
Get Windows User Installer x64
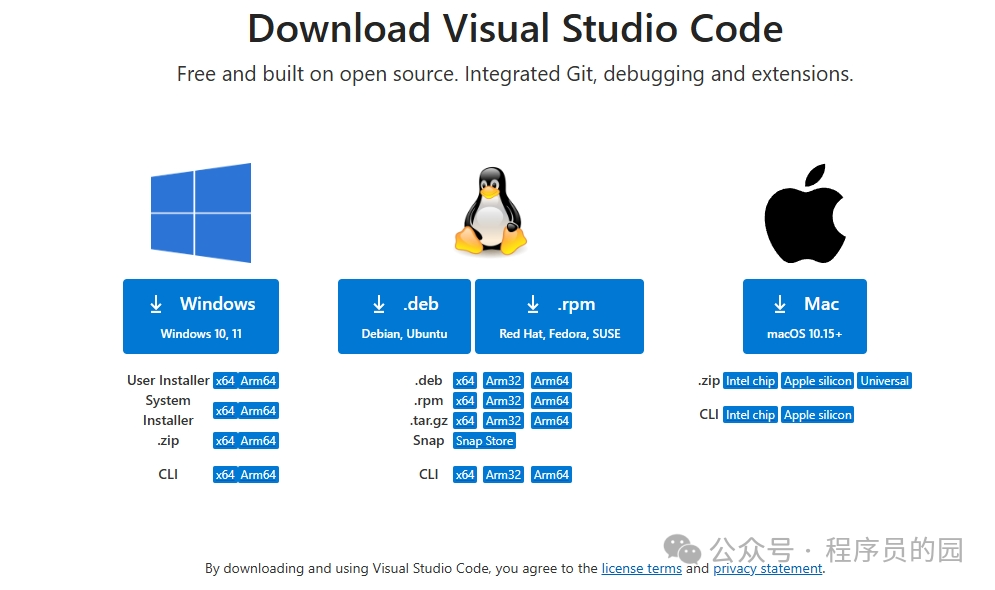tap(225, 381)
